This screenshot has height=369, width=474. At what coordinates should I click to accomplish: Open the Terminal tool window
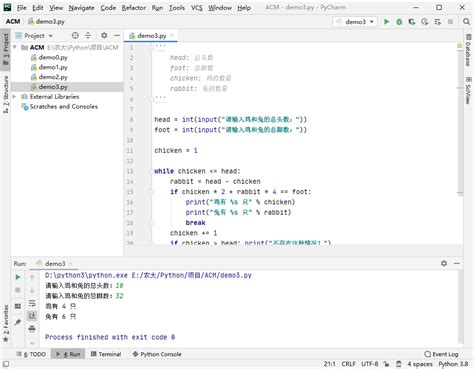click(106, 354)
